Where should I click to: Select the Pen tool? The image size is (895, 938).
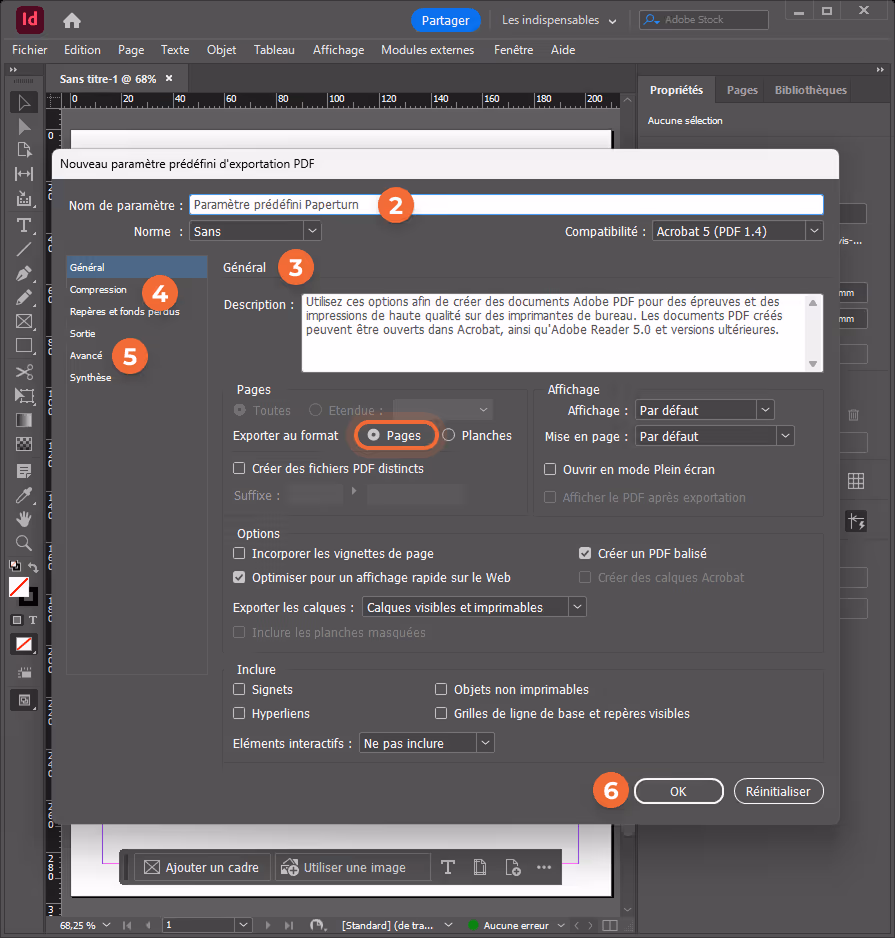point(24,273)
